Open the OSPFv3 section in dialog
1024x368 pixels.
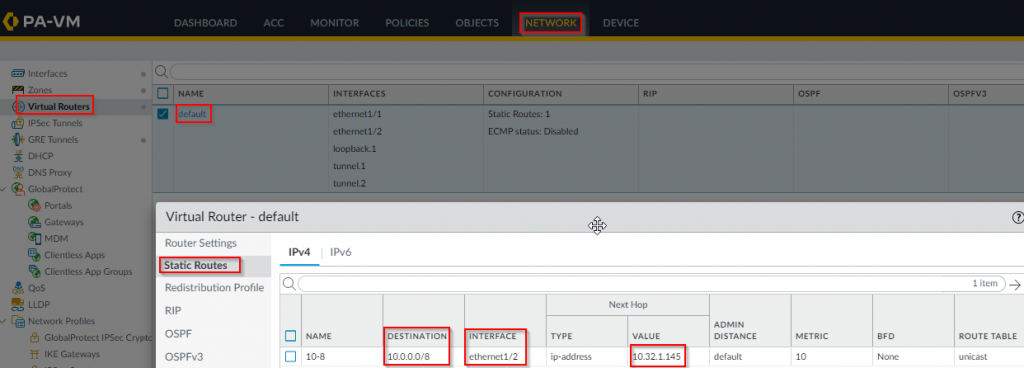click(183, 356)
